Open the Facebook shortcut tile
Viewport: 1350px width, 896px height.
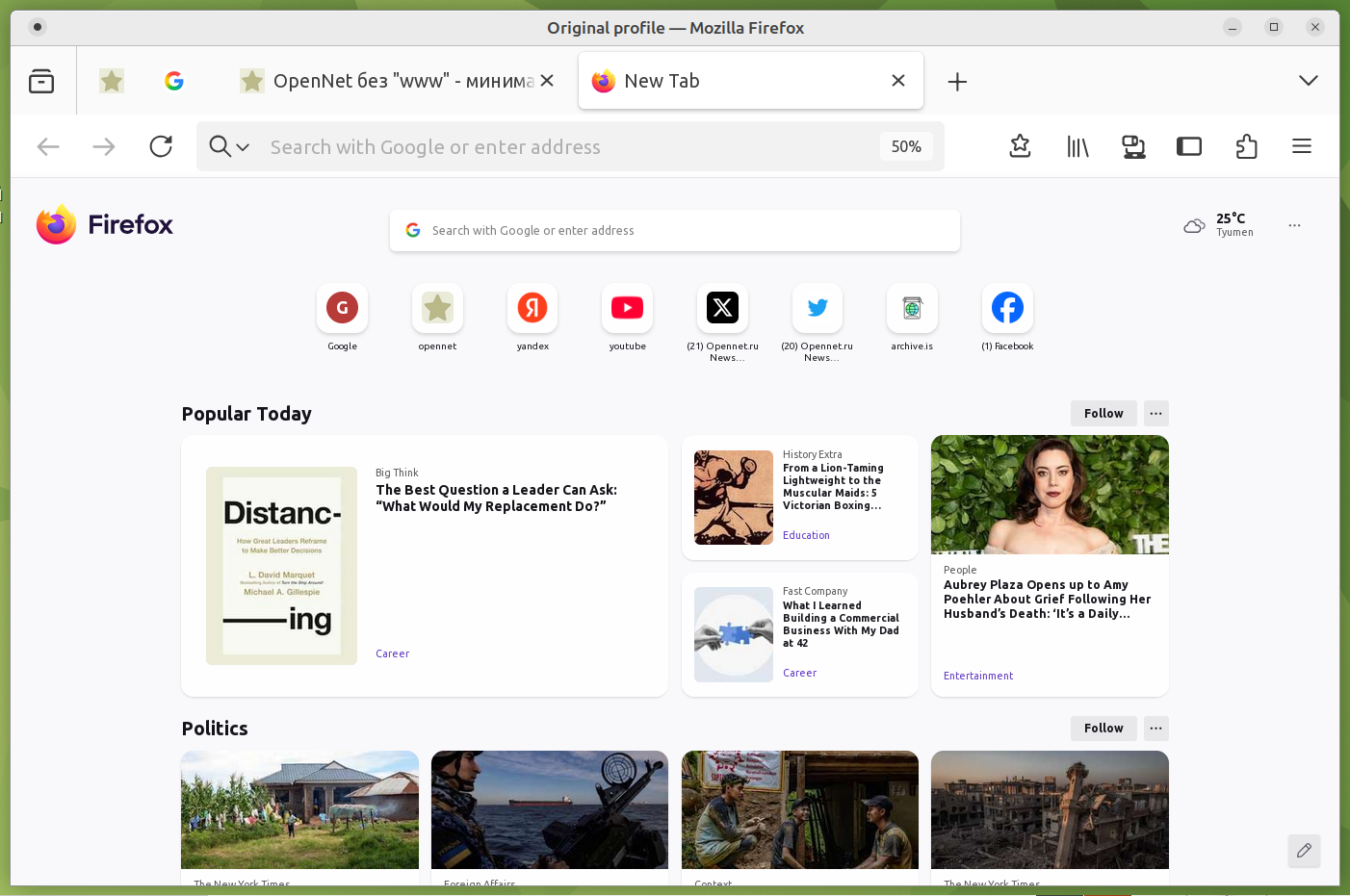(x=1007, y=308)
